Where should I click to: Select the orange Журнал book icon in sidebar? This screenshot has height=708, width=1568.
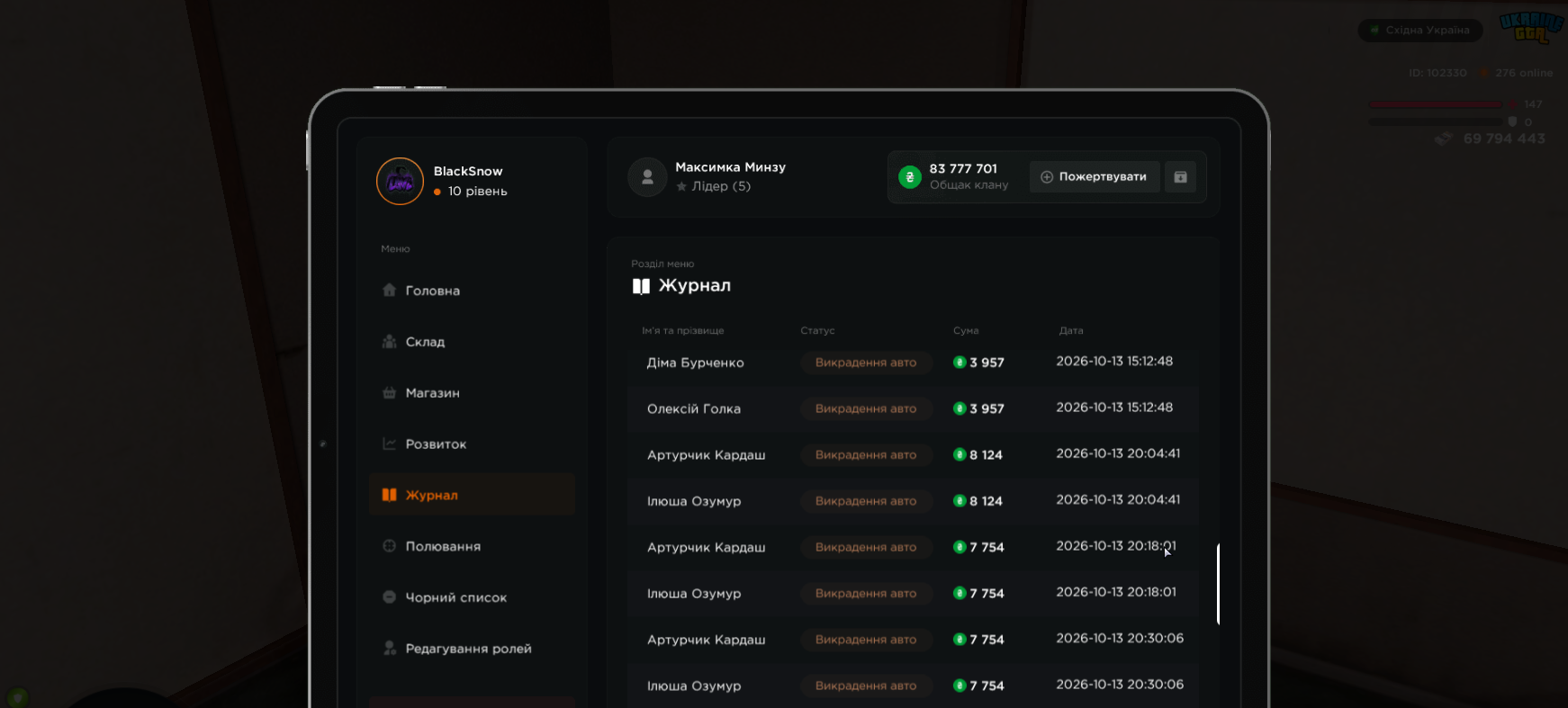click(389, 495)
